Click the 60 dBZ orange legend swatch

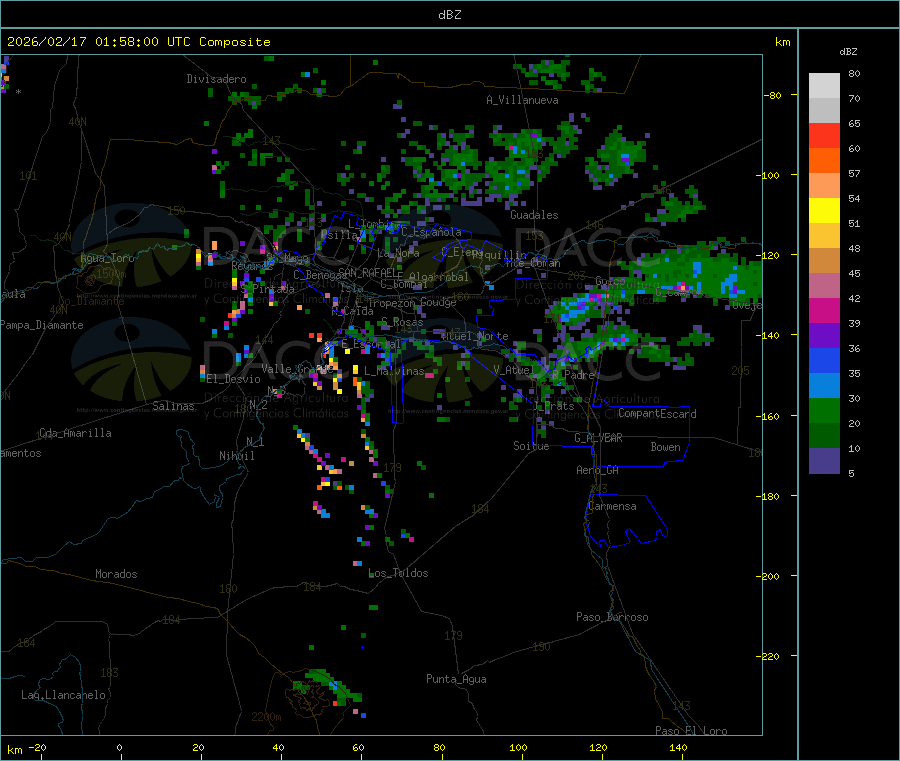(824, 161)
